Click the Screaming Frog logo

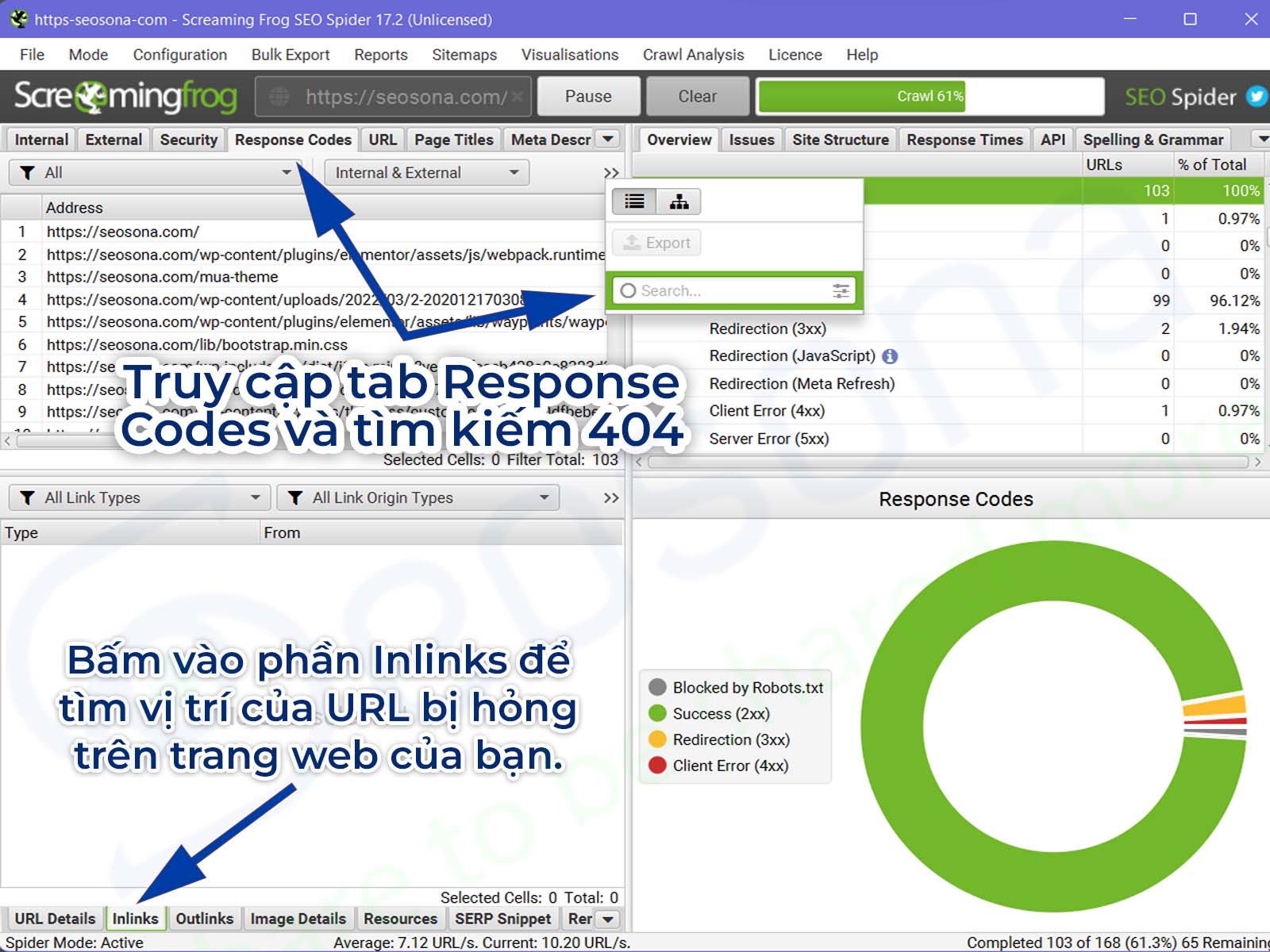[125, 97]
